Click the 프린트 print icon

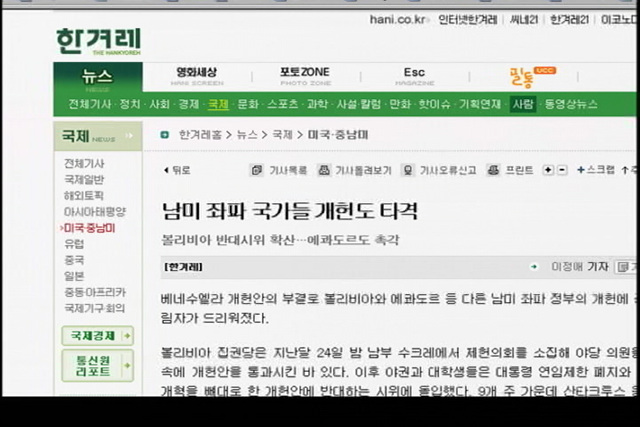point(493,170)
